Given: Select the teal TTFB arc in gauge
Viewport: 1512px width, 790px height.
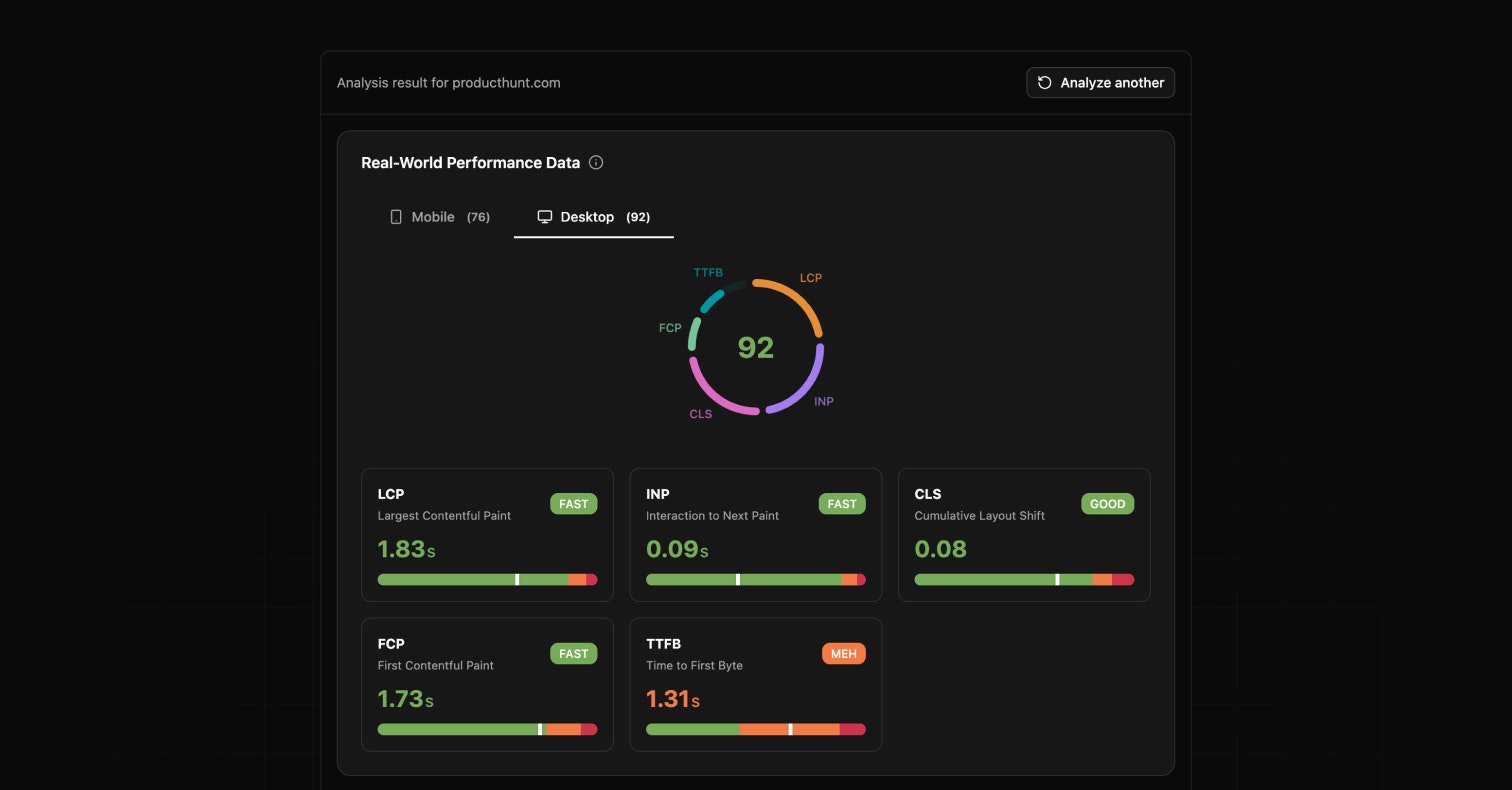Looking at the screenshot, I should point(711,300).
